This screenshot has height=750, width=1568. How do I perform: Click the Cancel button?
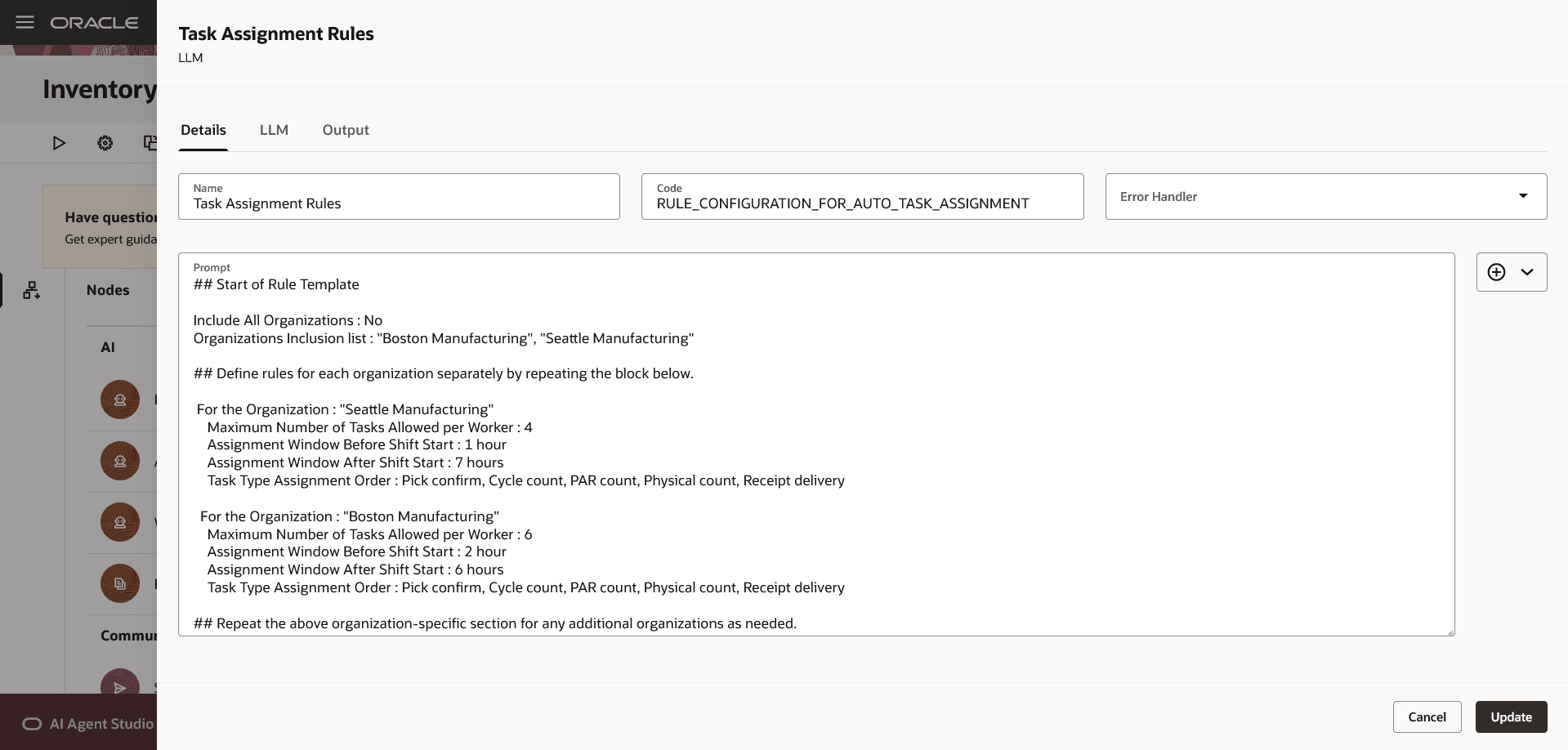click(1427, 717)
